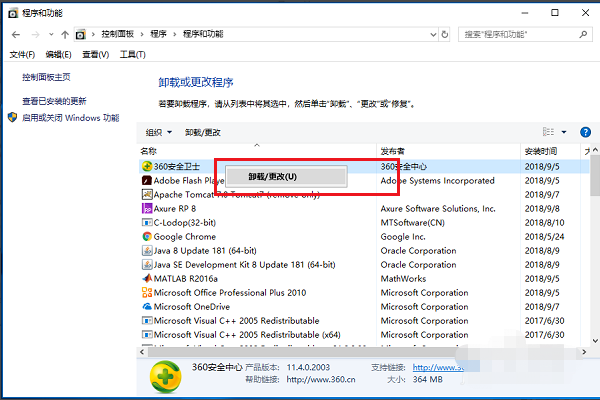Choose 卸载/更改(U) in the context menu
This screenshot has width=600, height=400.
[x=286, y=176]
